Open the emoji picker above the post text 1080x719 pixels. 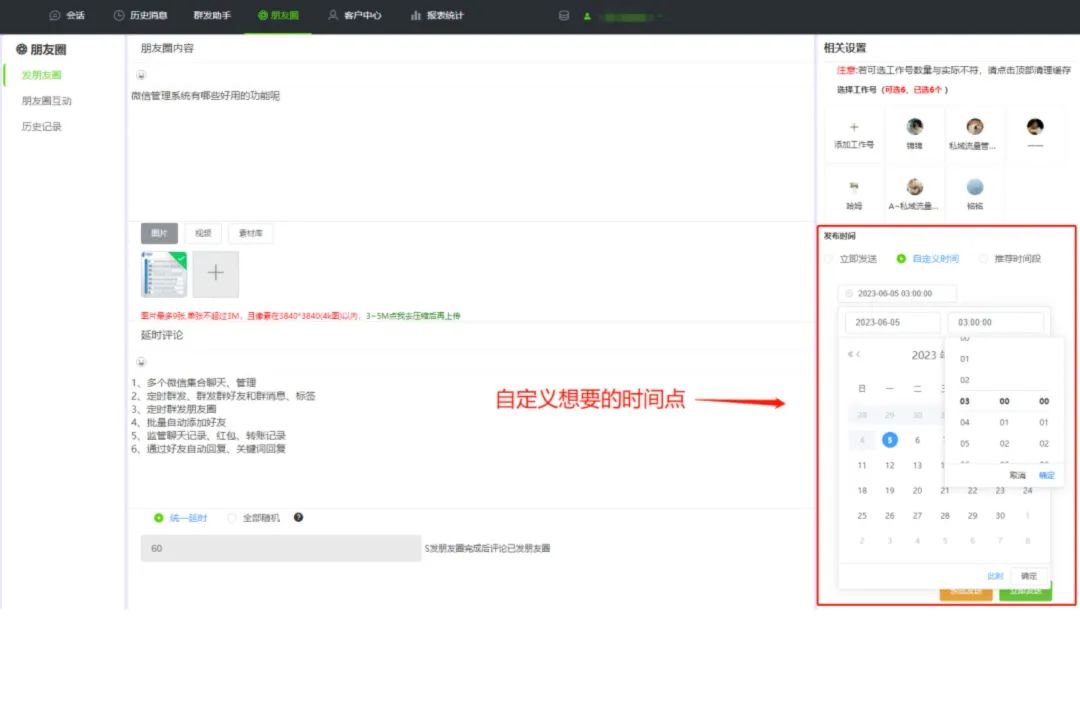click(141, 75)
